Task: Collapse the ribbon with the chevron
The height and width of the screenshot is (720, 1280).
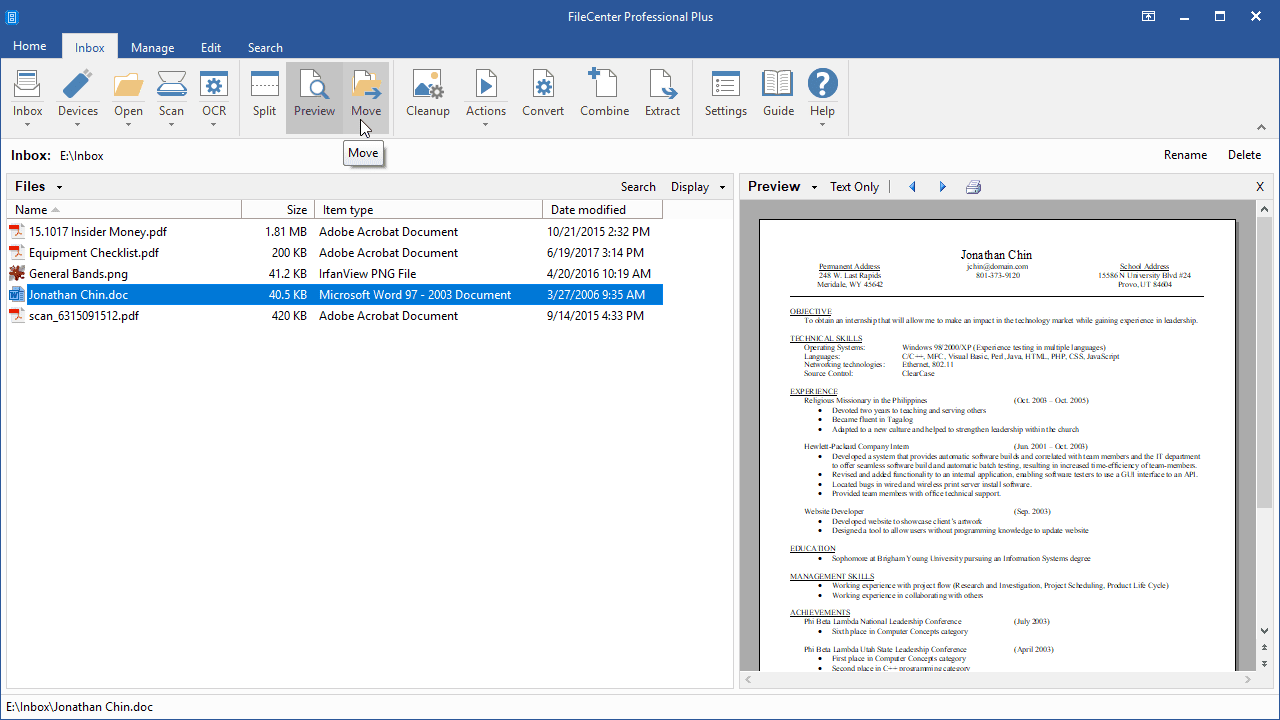Action: click(x=1261, y=127)
